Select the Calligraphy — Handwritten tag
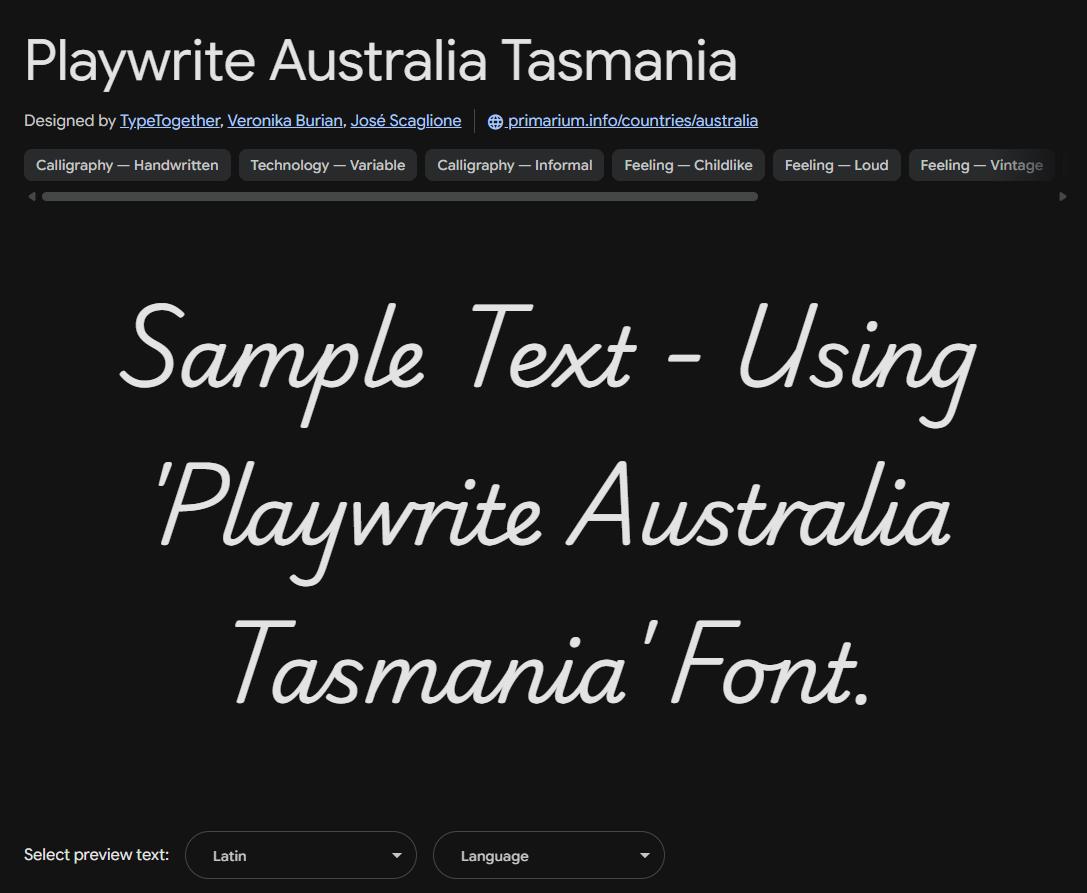Screen dimensions: 1087x893 pyautogui.click(x=127, y=165)
